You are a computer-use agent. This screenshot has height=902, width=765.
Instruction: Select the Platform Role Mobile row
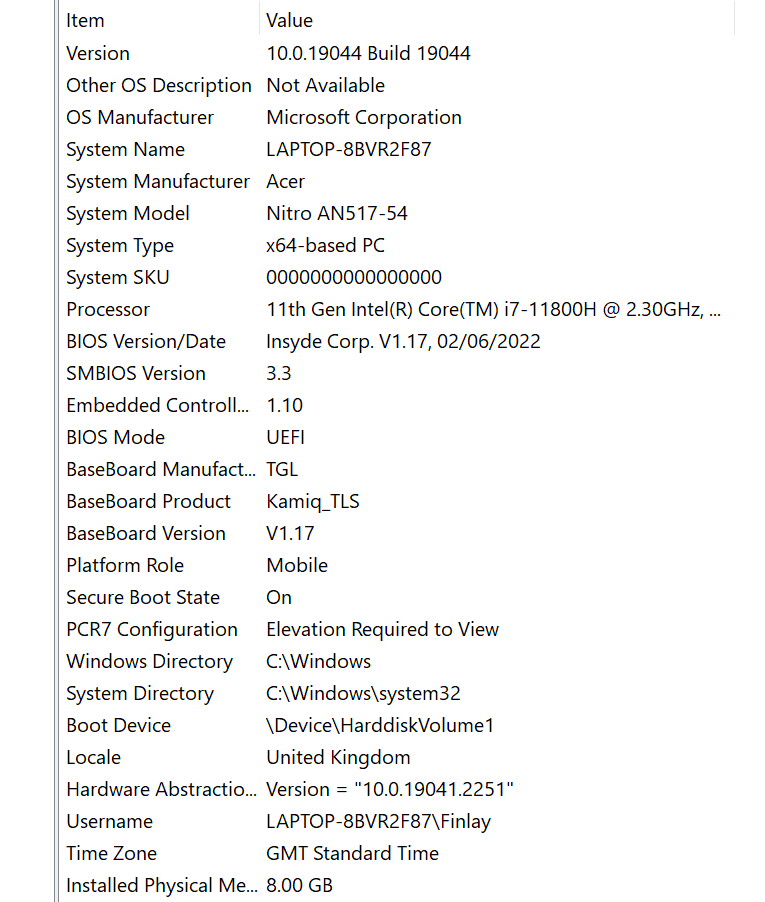pos(397,565)
